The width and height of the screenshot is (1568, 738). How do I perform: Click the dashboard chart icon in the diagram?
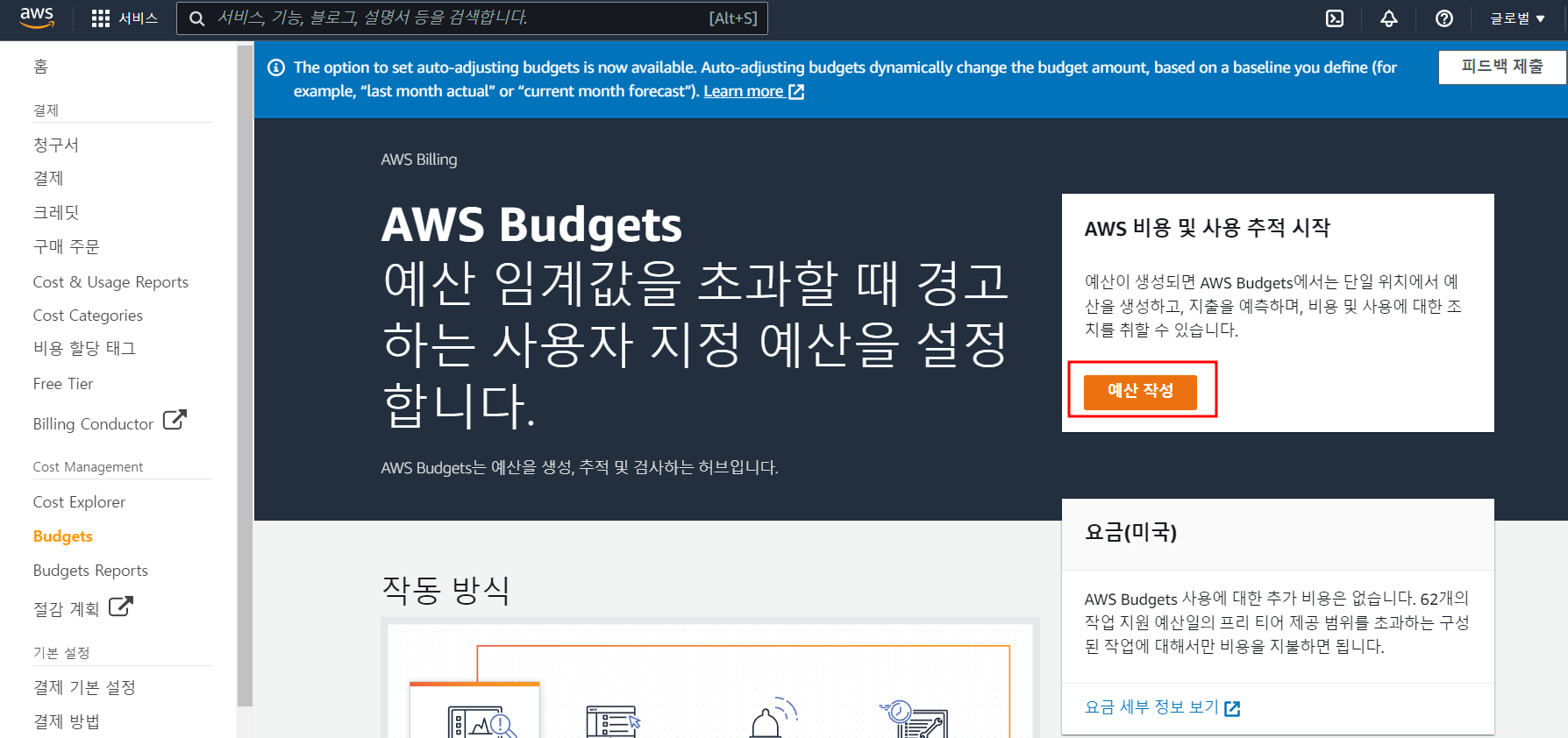(481, 722)
